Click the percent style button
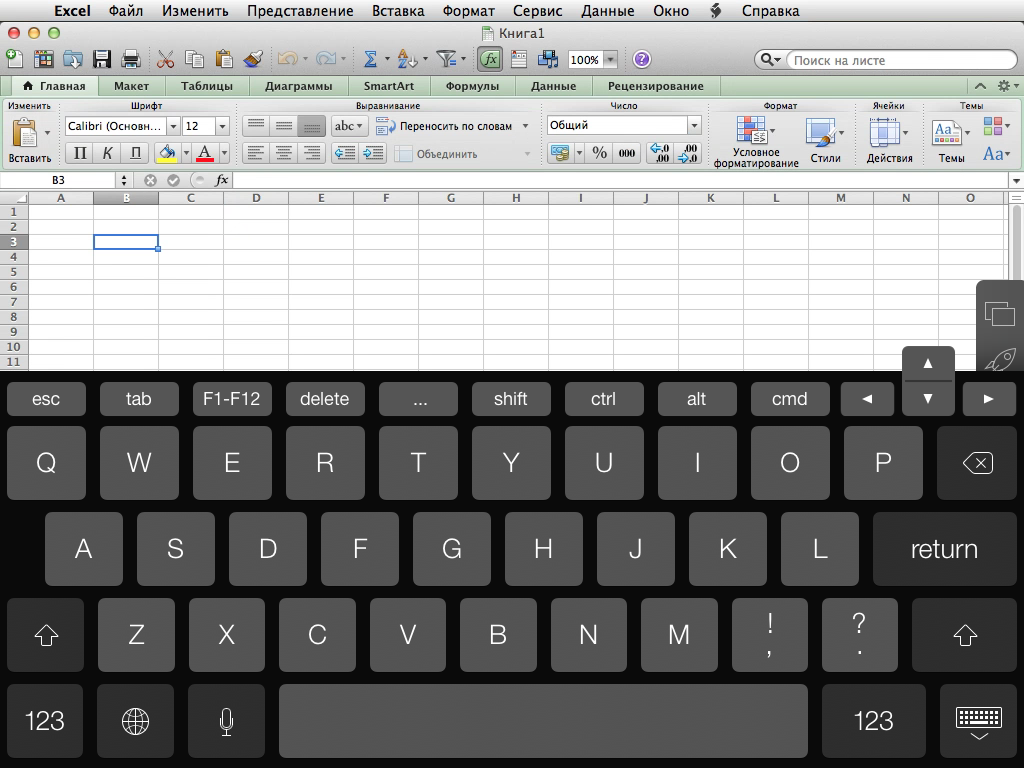1024x768 pixels. pos(599,153)
